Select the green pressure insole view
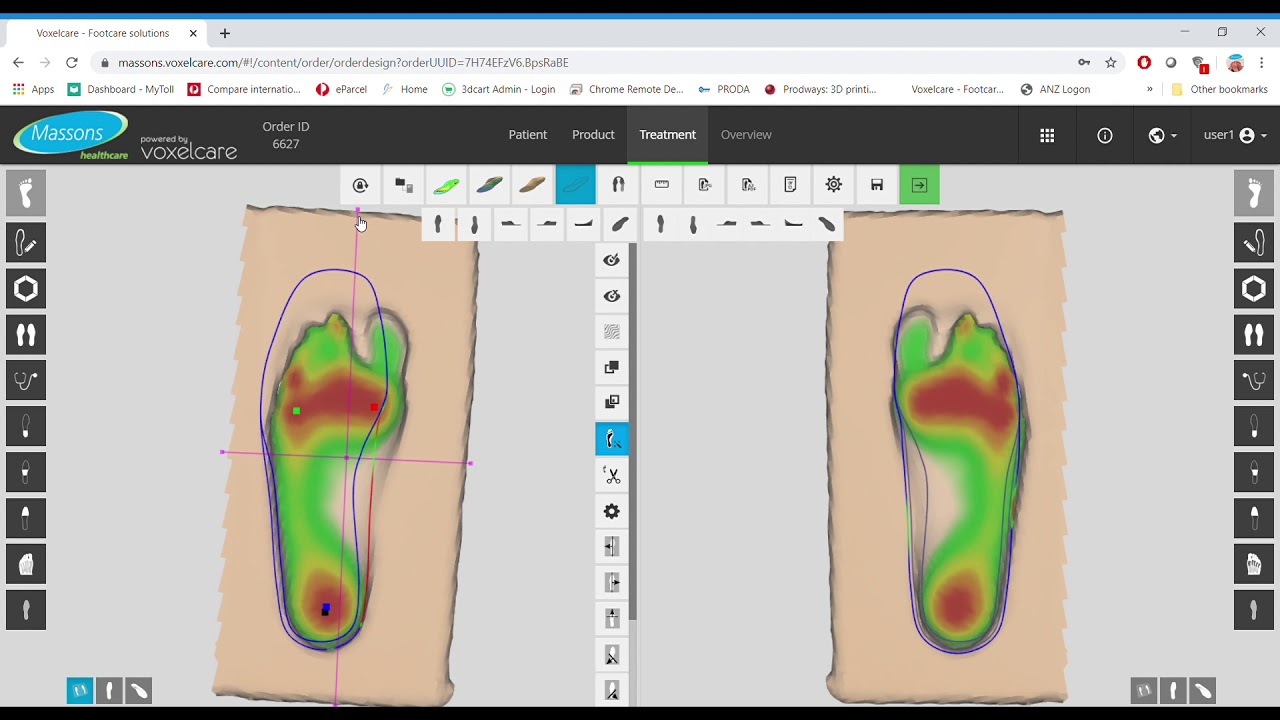This screenshot has height=720, width=1280. tap(447, 185)
